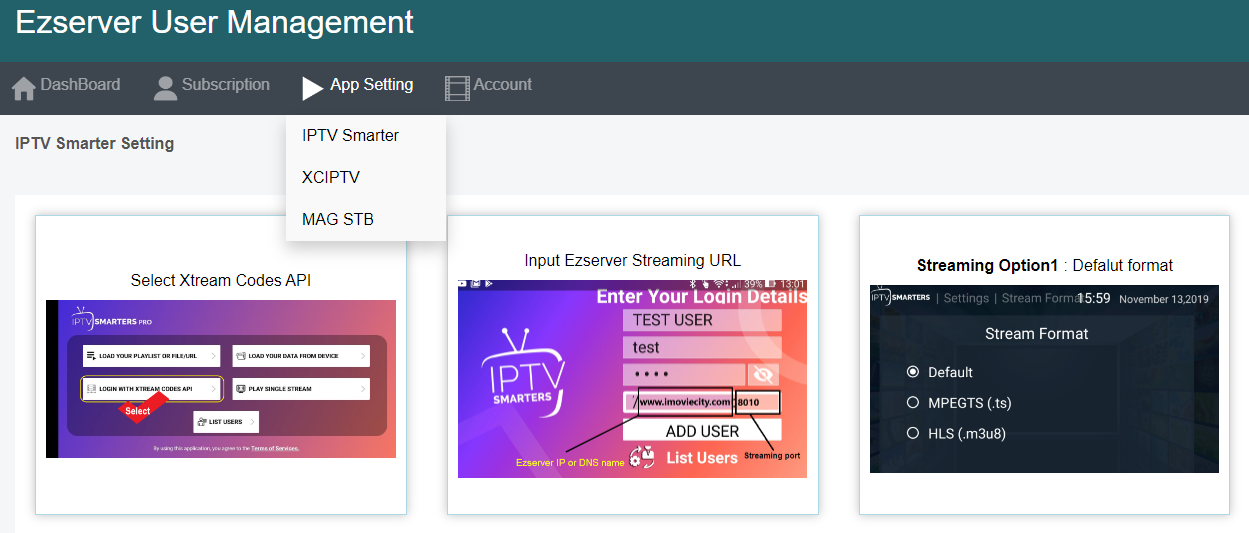Click the Account film icon
The width and height of the screenshot is (1249, 533).
pos(457,88)
